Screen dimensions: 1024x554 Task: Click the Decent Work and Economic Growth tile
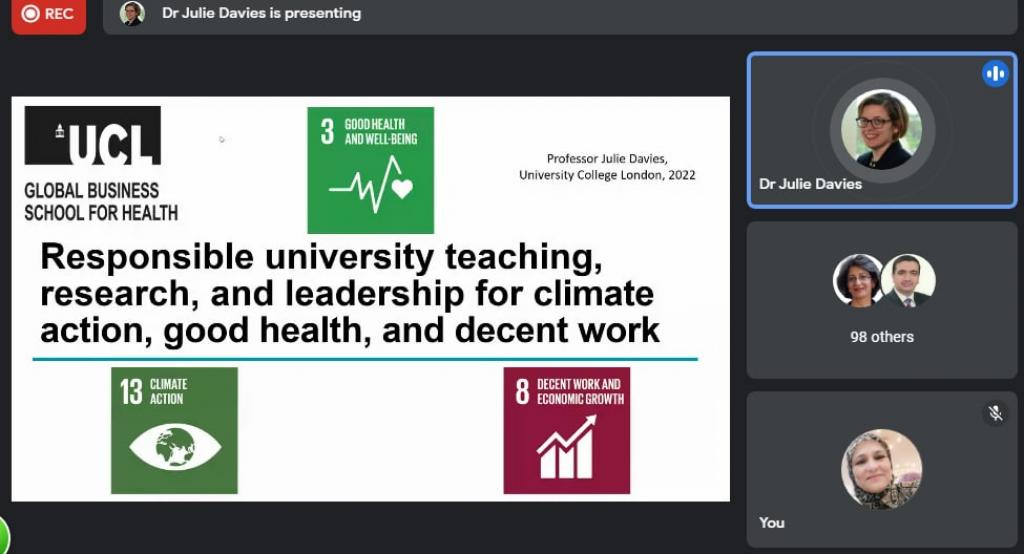(566, 430)
